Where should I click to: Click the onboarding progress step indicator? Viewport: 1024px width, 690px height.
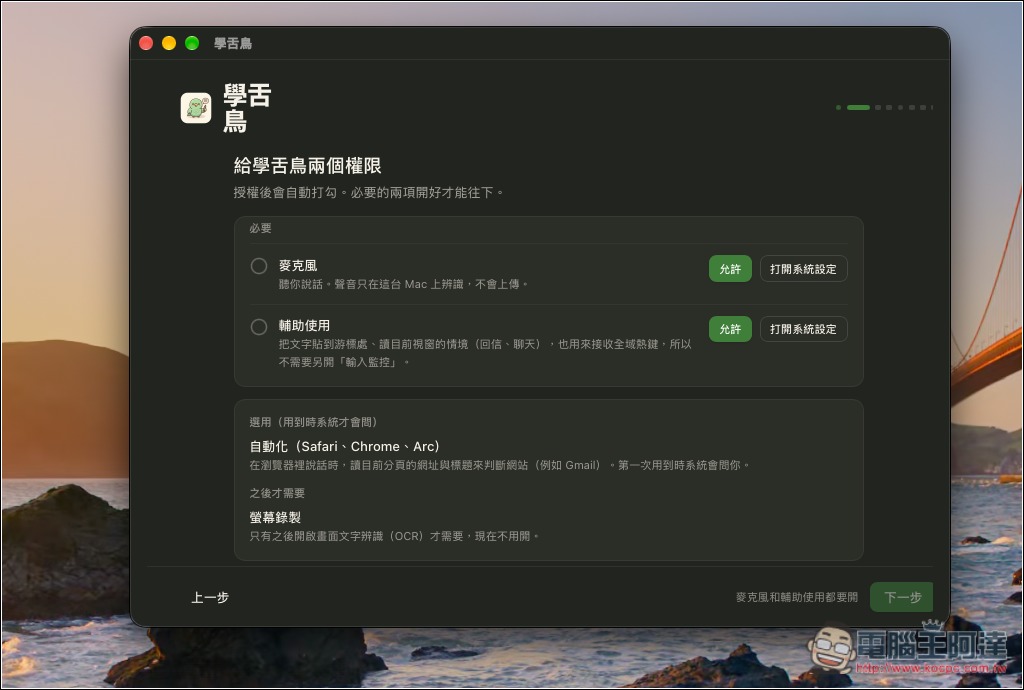[x=884, y=108]
